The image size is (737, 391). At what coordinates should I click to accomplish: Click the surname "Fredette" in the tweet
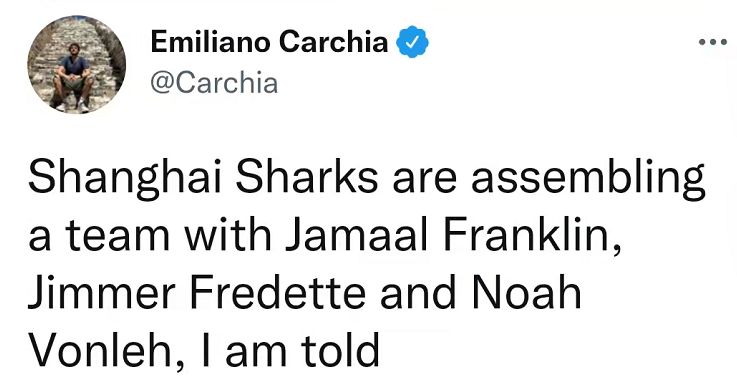[x=278, y=292]
